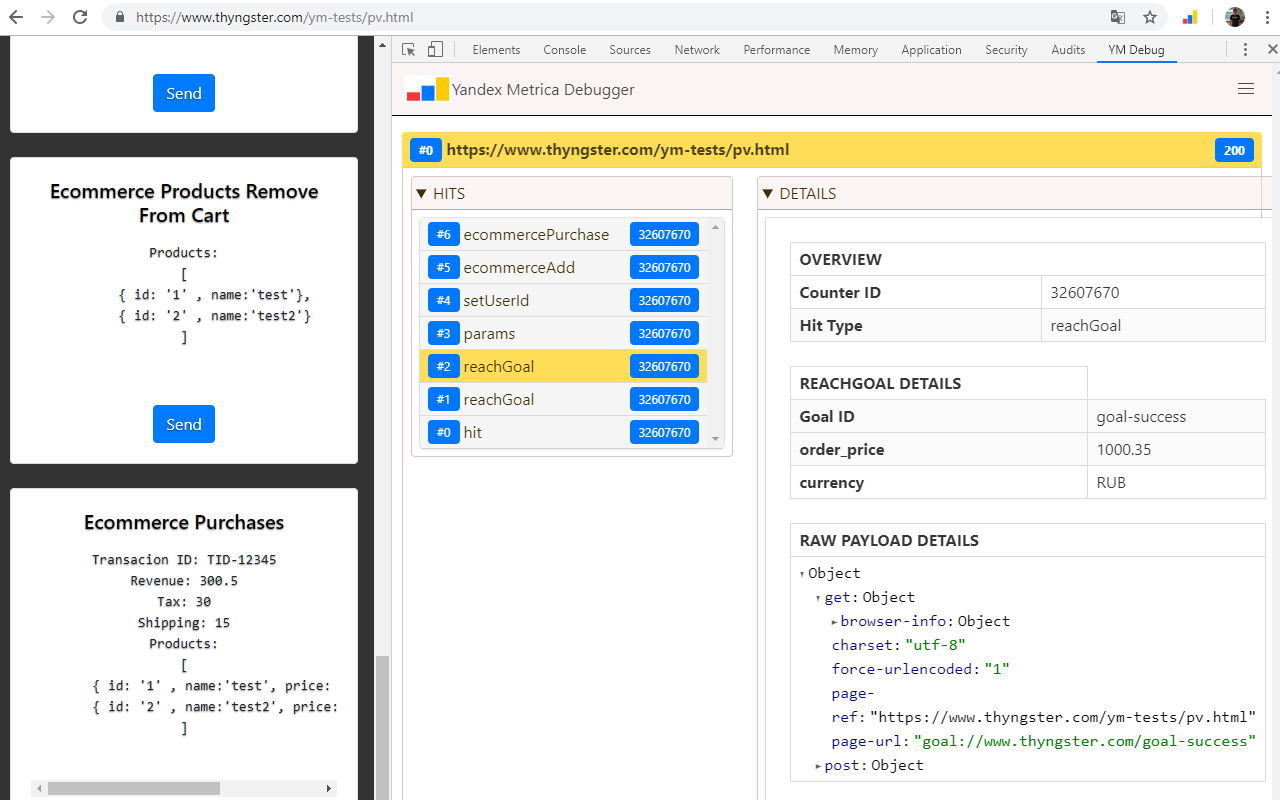Reload the page with the refresh icon
The width and height of the screenshot is (1280, 800).
80,17
